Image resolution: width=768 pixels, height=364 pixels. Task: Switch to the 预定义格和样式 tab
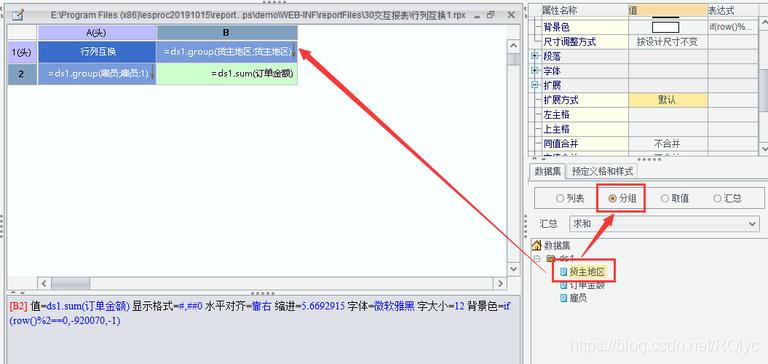pyautogui.click(x=602, y=171)
